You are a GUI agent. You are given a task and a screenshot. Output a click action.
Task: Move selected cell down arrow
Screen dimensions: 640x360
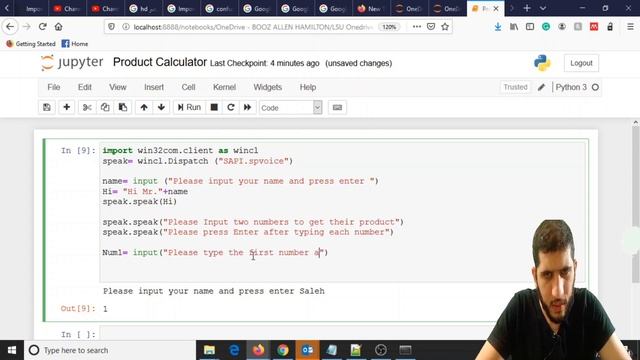pyautogui.click(x=161, y=107)
